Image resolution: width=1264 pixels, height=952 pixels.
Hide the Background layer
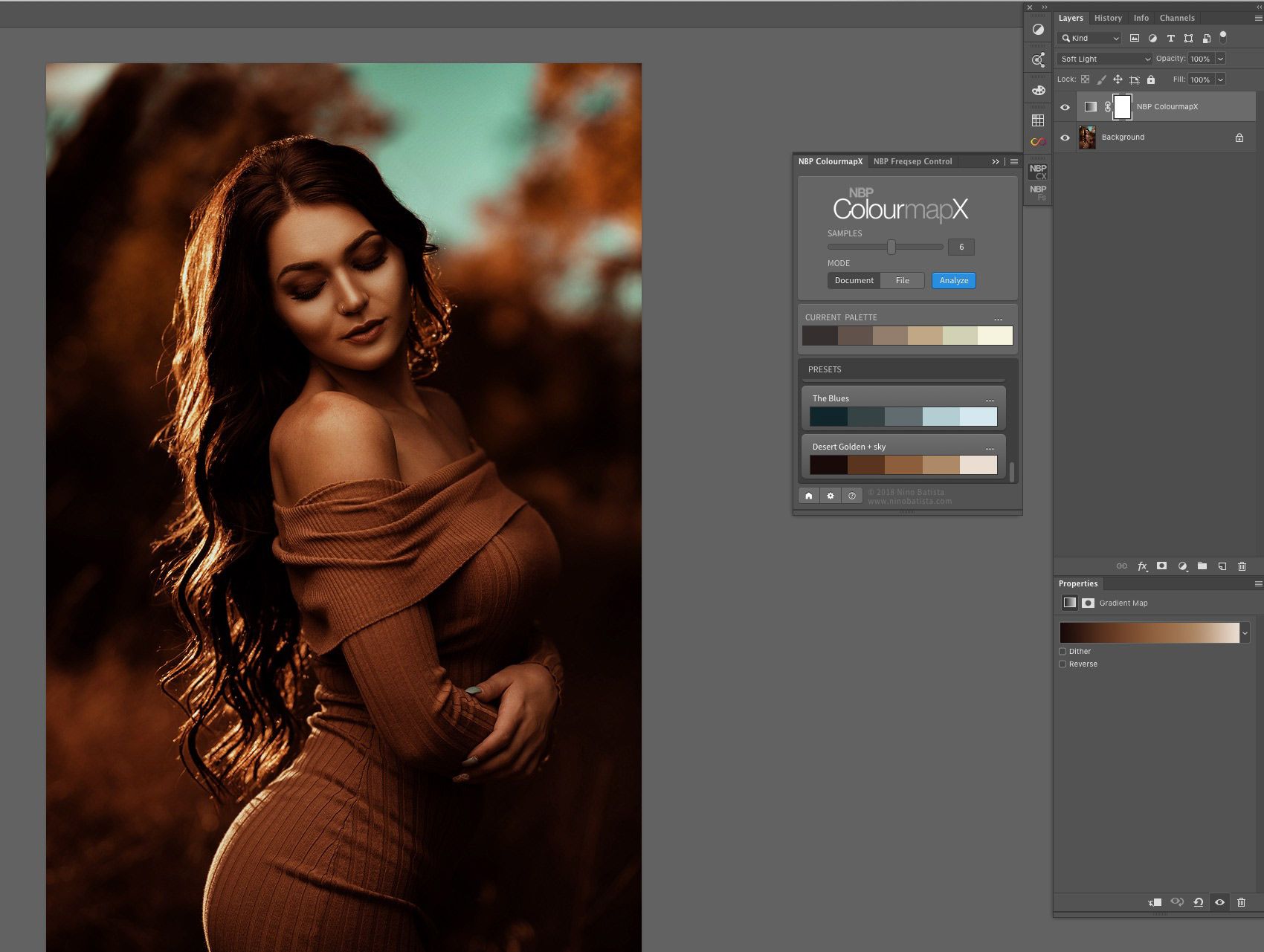pyautogui.click(x=1065, y=137)
